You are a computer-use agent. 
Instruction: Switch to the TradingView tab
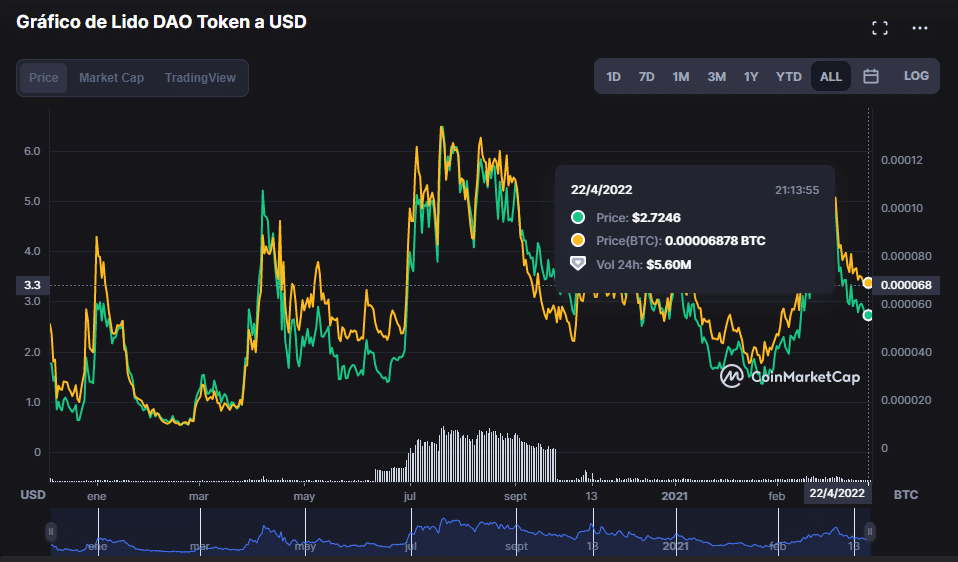(x=200, y=78)
